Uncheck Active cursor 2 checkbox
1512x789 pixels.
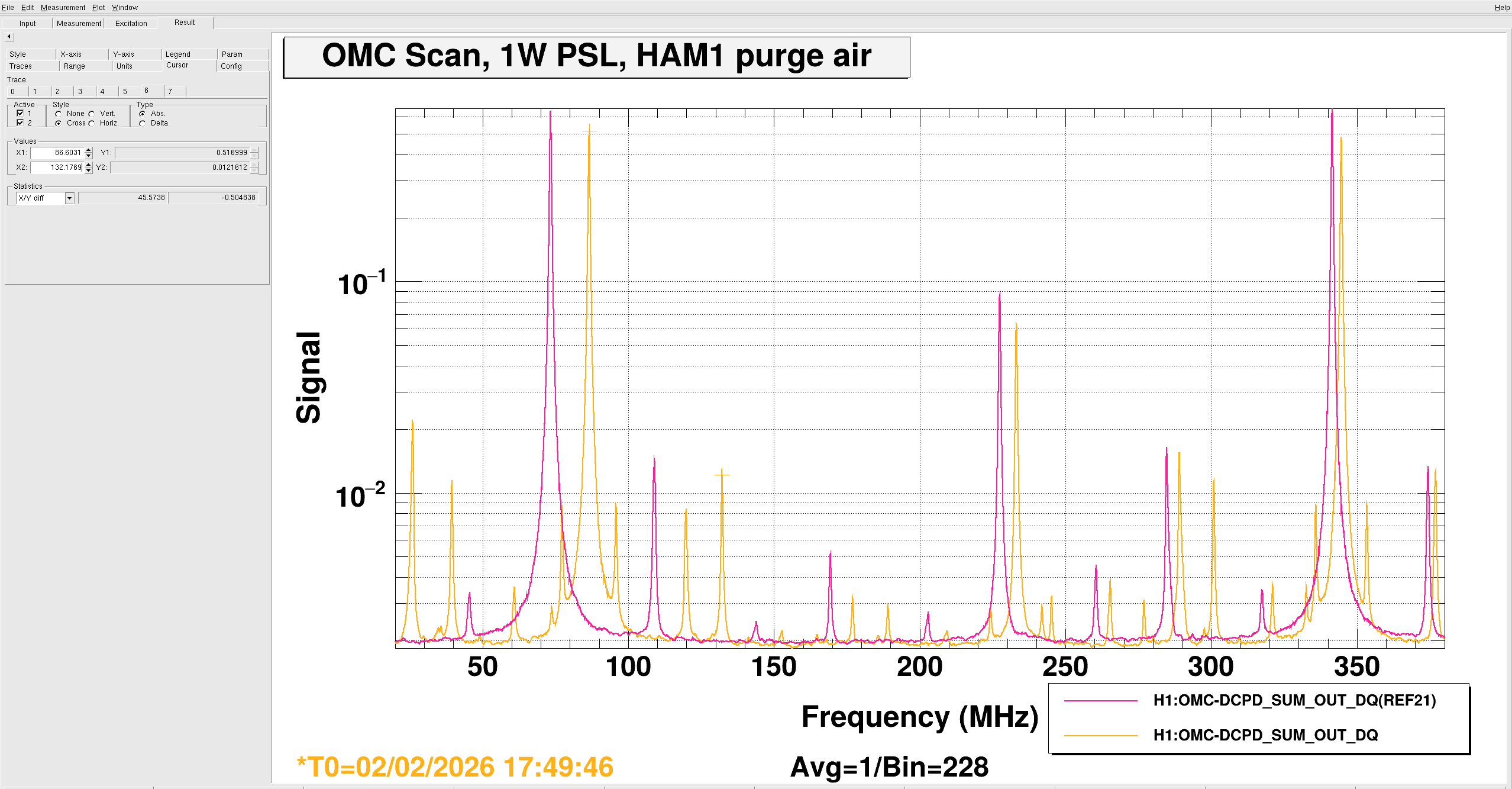(20, 123)
